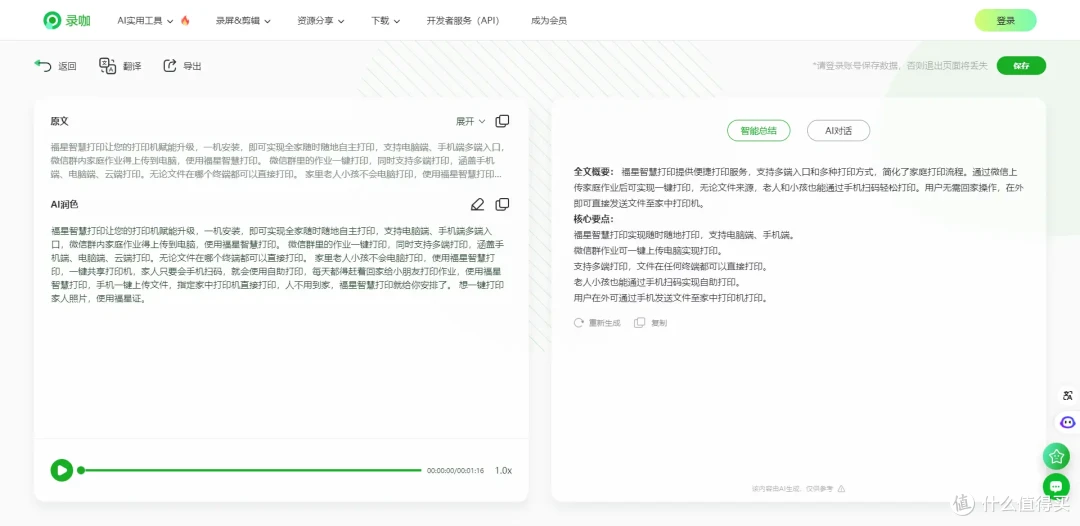The height and width of the screenshot is (526, 1080).
Task: Open the green chat support icon
Action: coord(1056,486)
